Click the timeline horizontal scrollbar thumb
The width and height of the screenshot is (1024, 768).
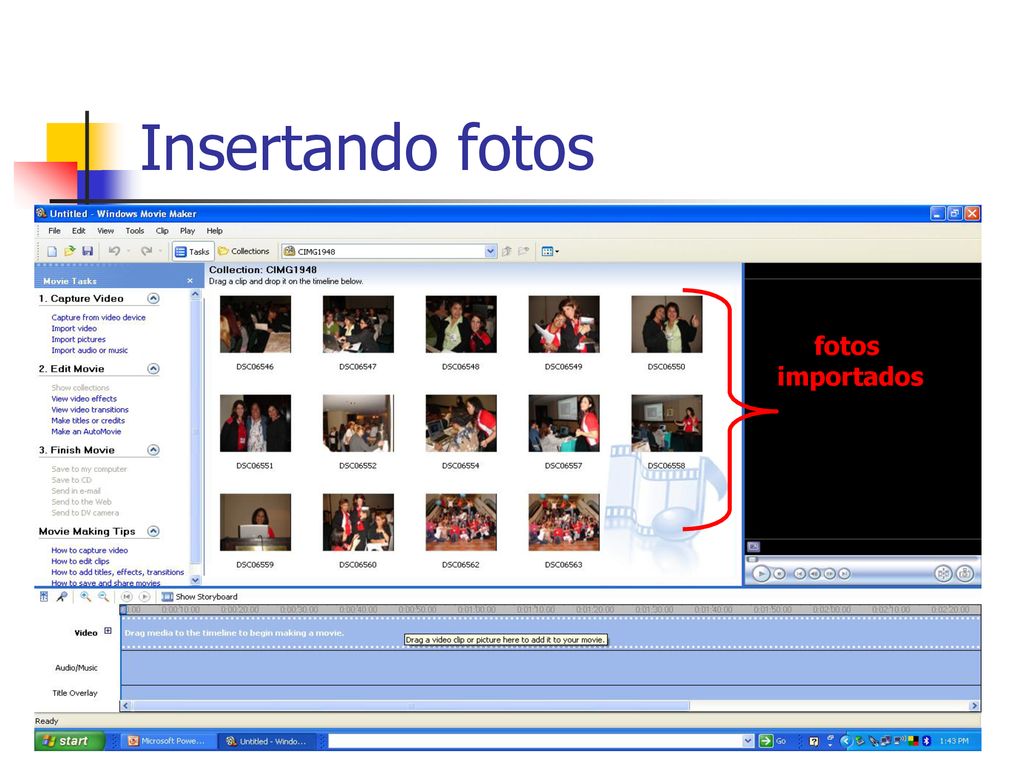pos(411,706)
